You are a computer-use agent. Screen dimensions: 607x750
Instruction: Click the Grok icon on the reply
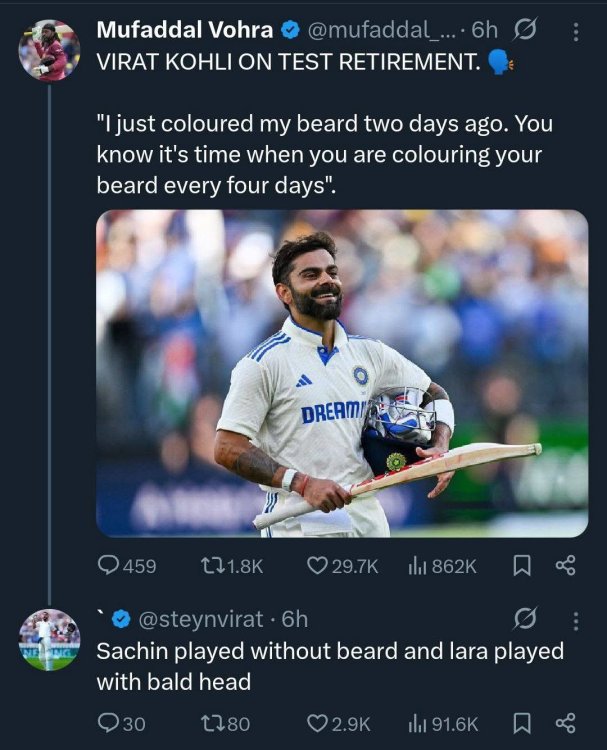(x=525, y=619)
